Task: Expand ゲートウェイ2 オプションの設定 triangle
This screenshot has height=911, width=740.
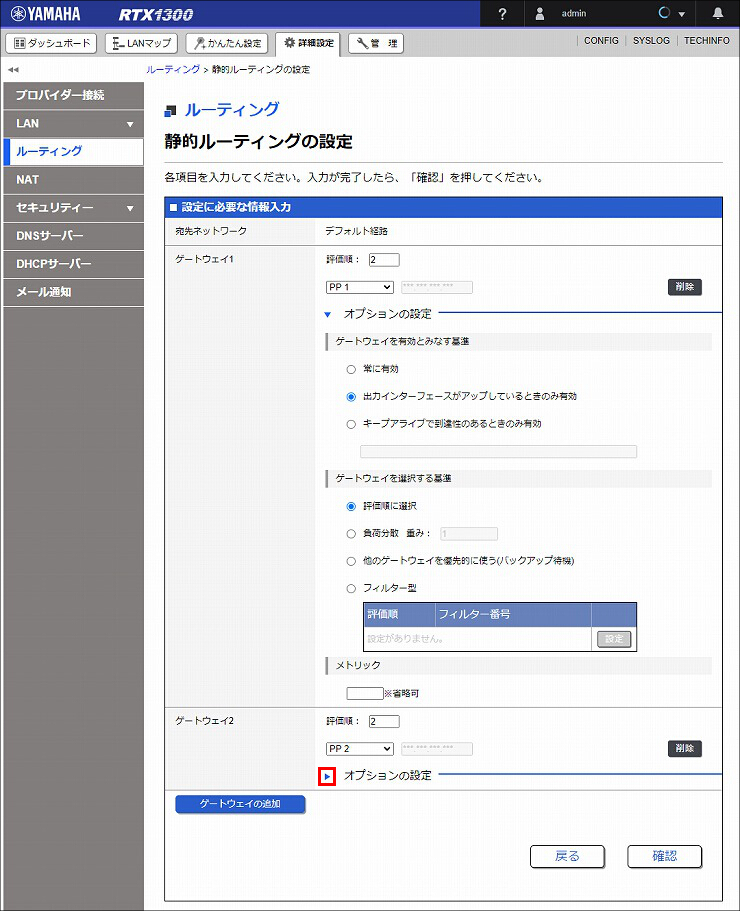Action: pyautogui.click(x=327, y=776)
